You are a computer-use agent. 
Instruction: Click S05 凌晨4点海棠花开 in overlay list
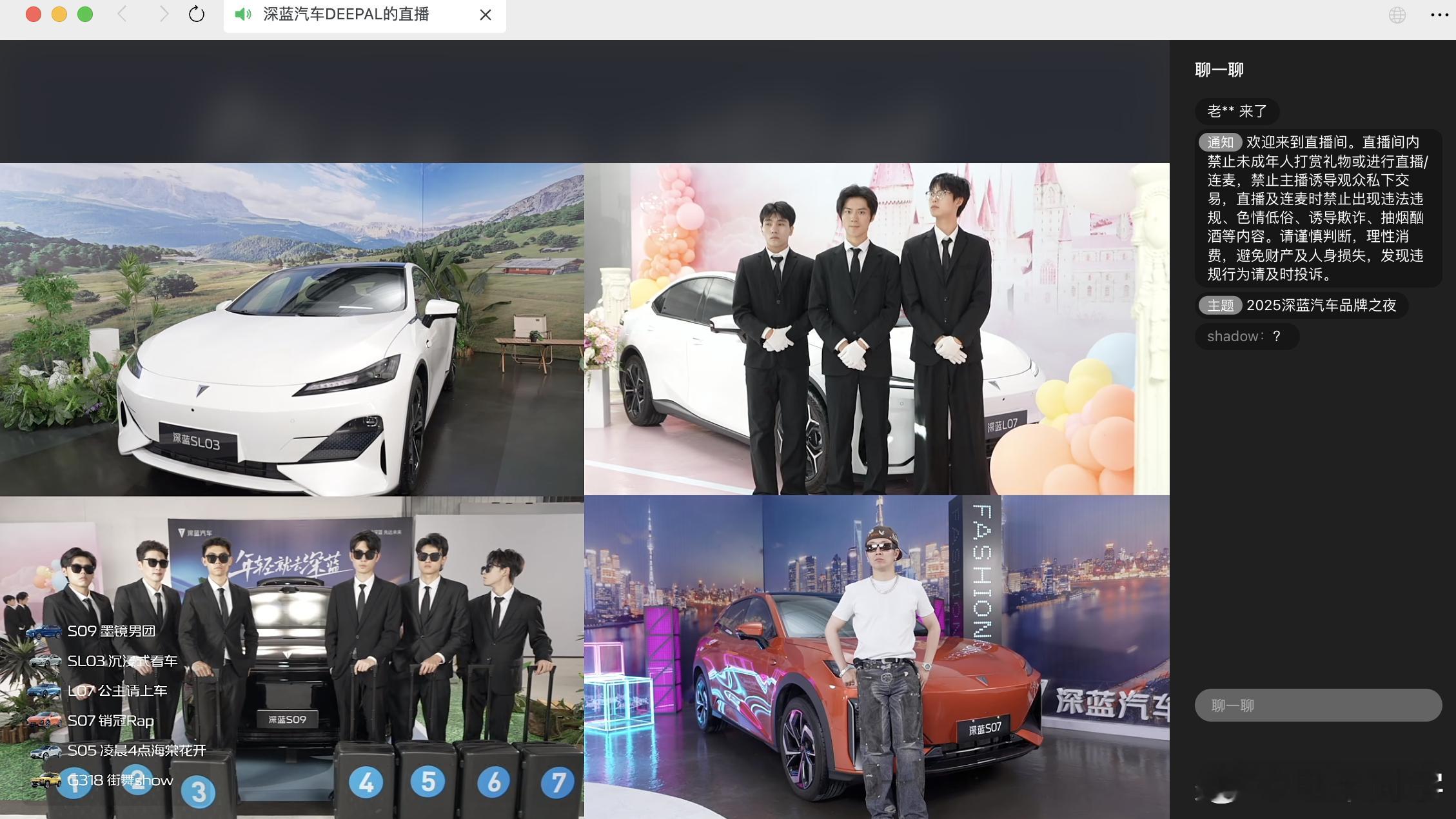[x=137, y=750]
